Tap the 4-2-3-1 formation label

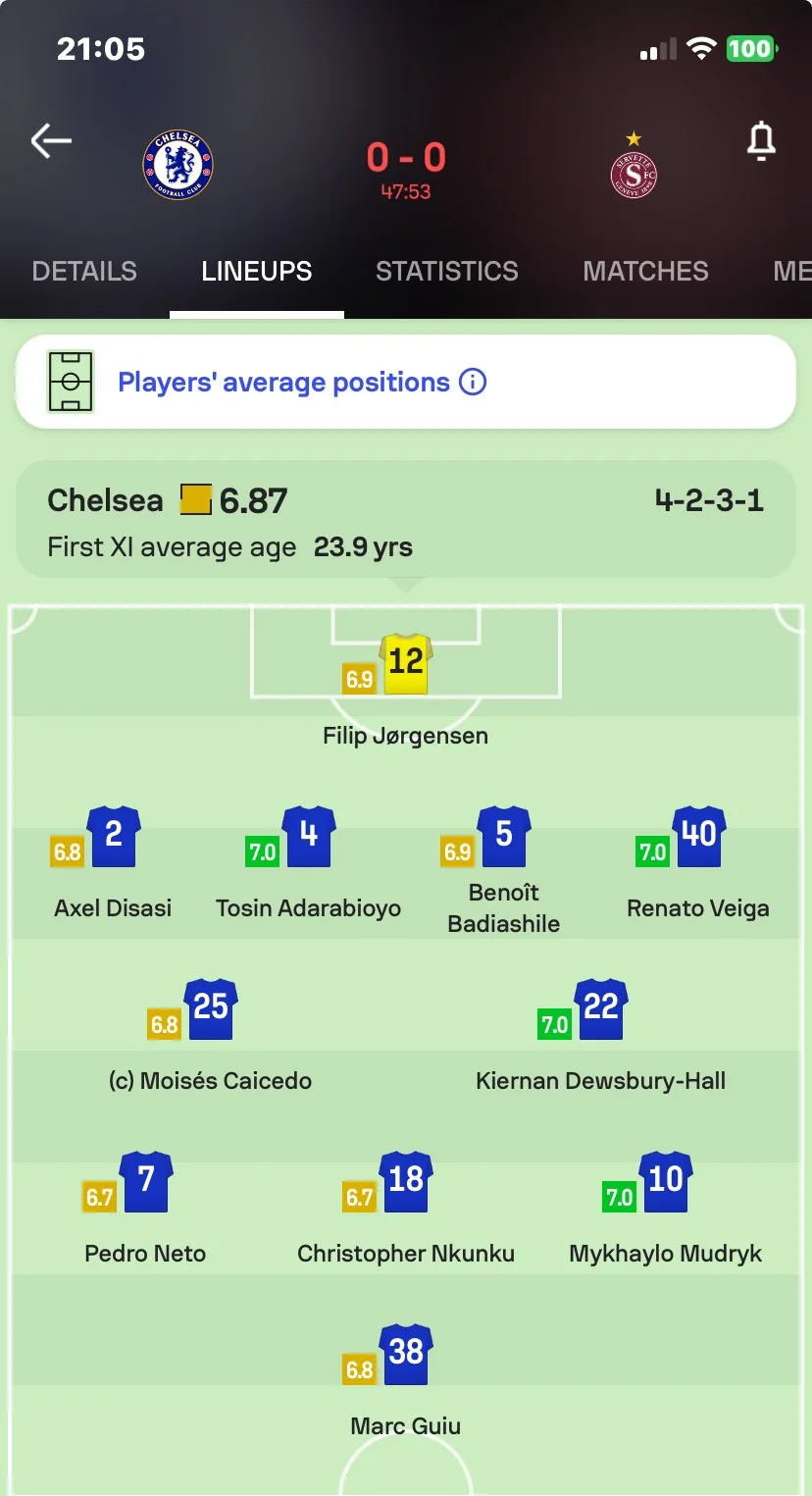click(708, 501)
